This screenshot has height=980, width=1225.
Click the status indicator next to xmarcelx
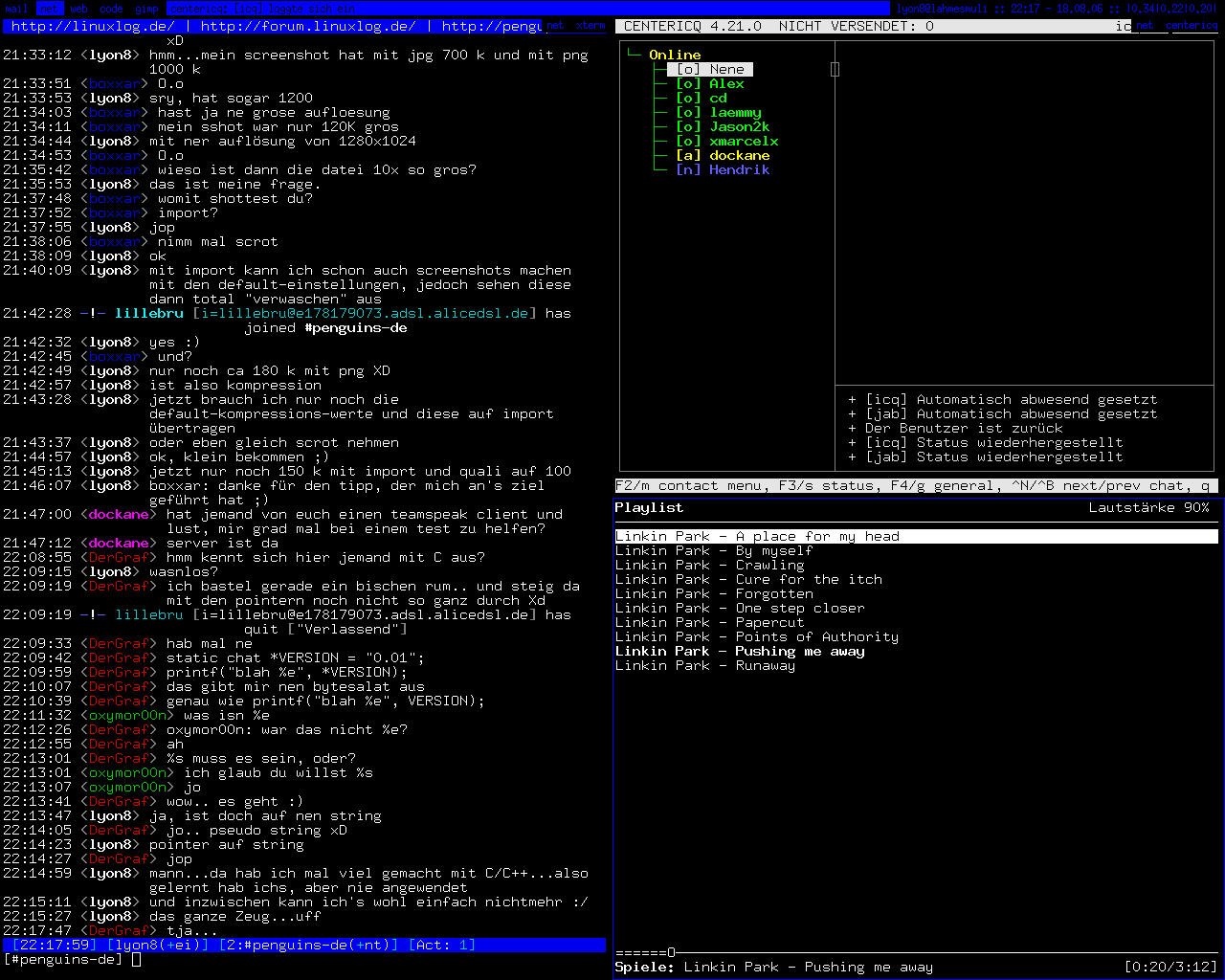point(688,141)
